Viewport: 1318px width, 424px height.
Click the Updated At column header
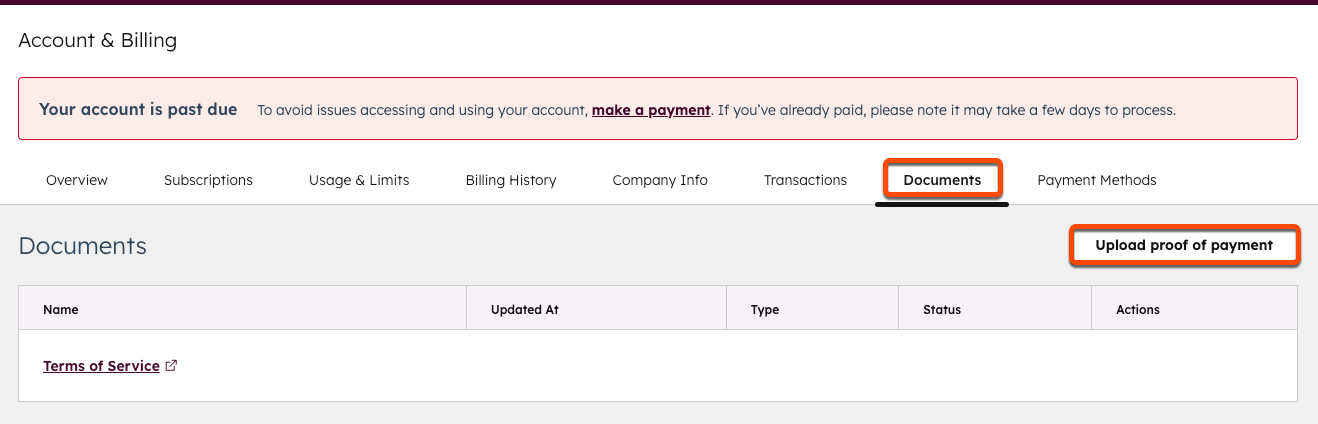point(524,309)
